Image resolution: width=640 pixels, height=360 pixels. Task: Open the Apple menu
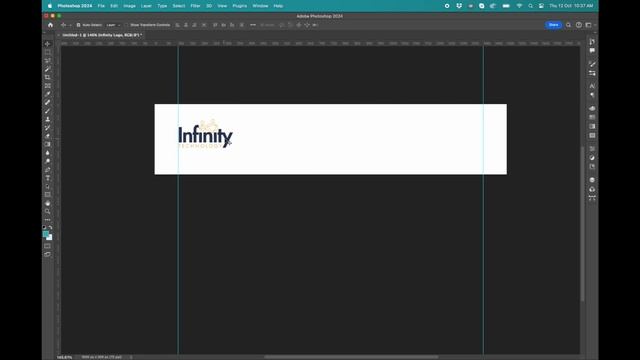(x=50, y=6)
